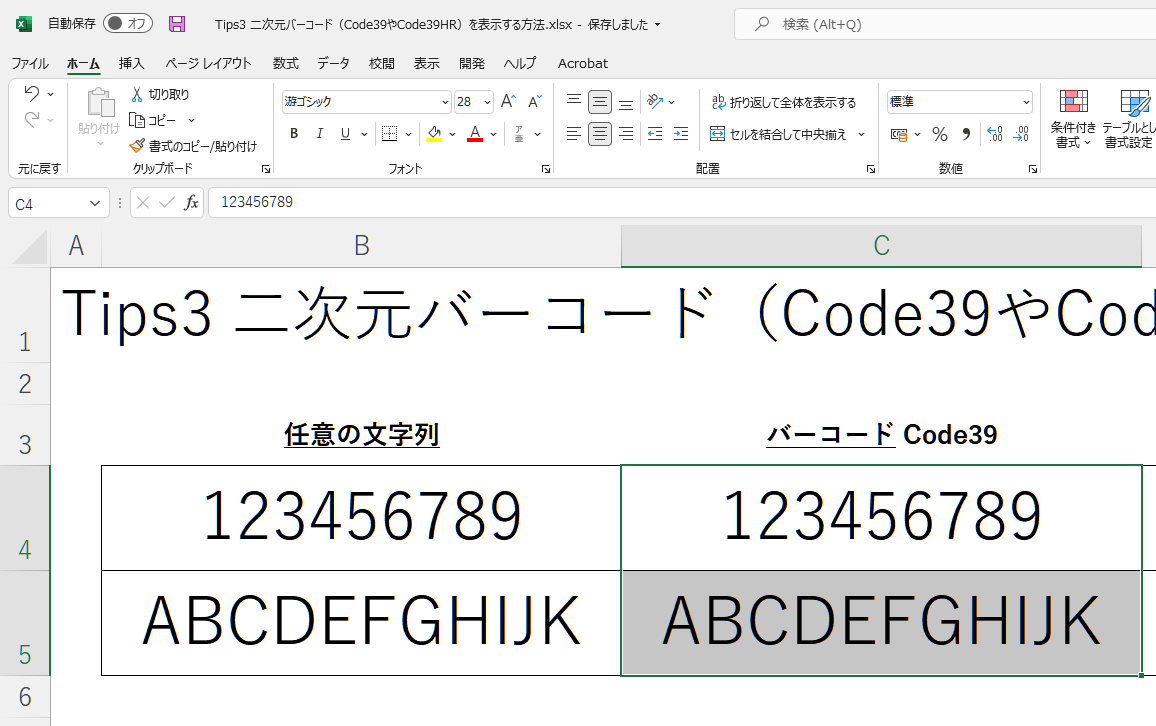Open the number format dropdown 標準

point(1026,102)
